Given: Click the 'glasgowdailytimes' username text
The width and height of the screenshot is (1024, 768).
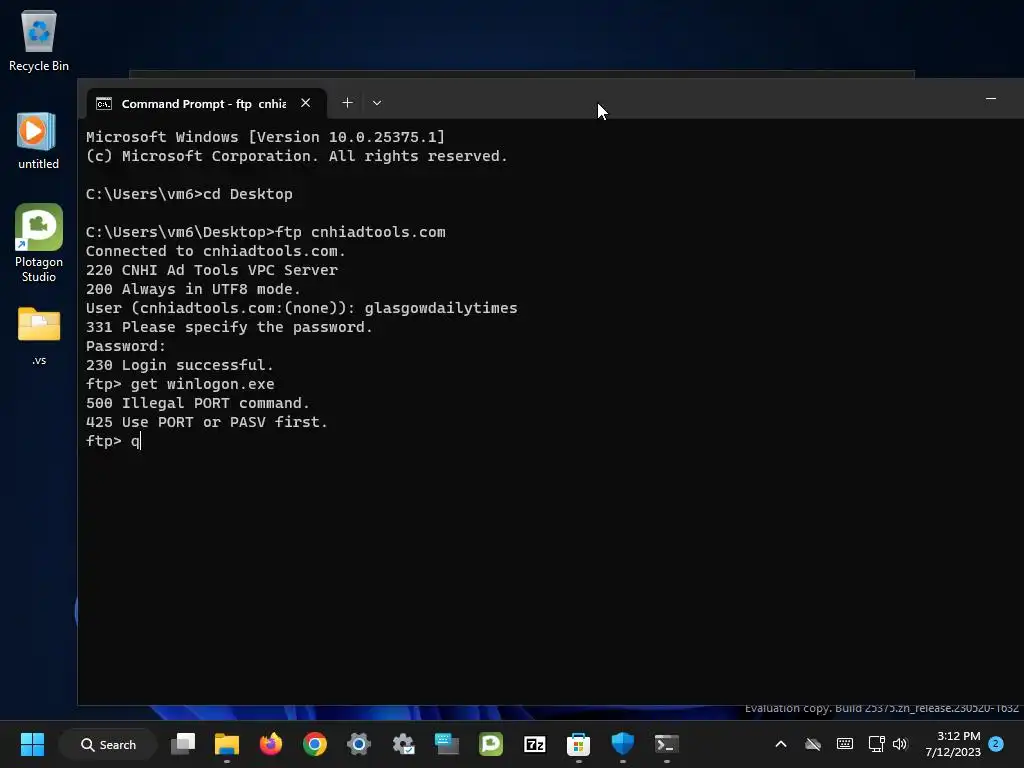Looking at the screenshot, I should (441, 308).
